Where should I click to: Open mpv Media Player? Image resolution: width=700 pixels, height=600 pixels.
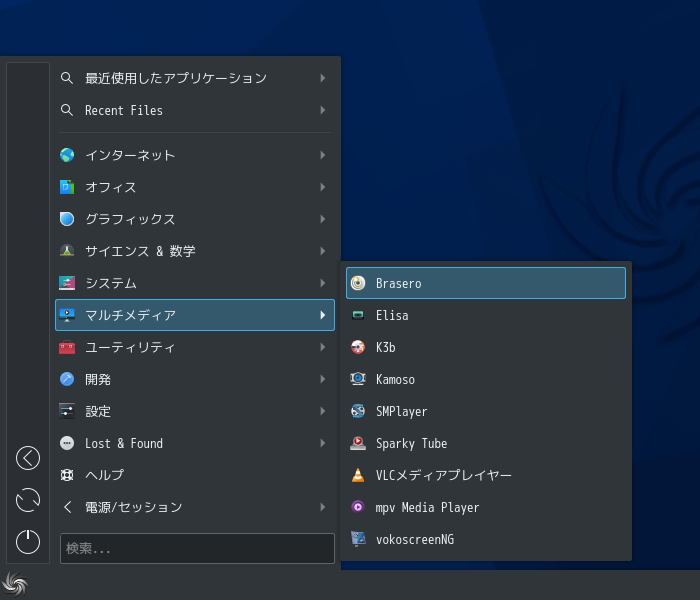pyautogui.click(x=486, y=507)
